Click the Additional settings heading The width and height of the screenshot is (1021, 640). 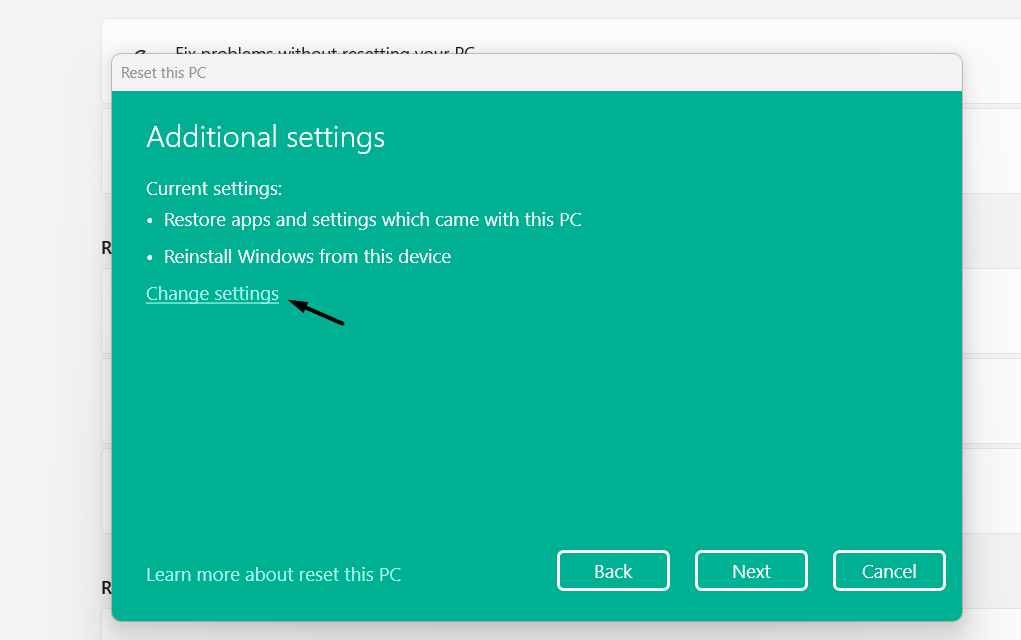coord(266,137)
